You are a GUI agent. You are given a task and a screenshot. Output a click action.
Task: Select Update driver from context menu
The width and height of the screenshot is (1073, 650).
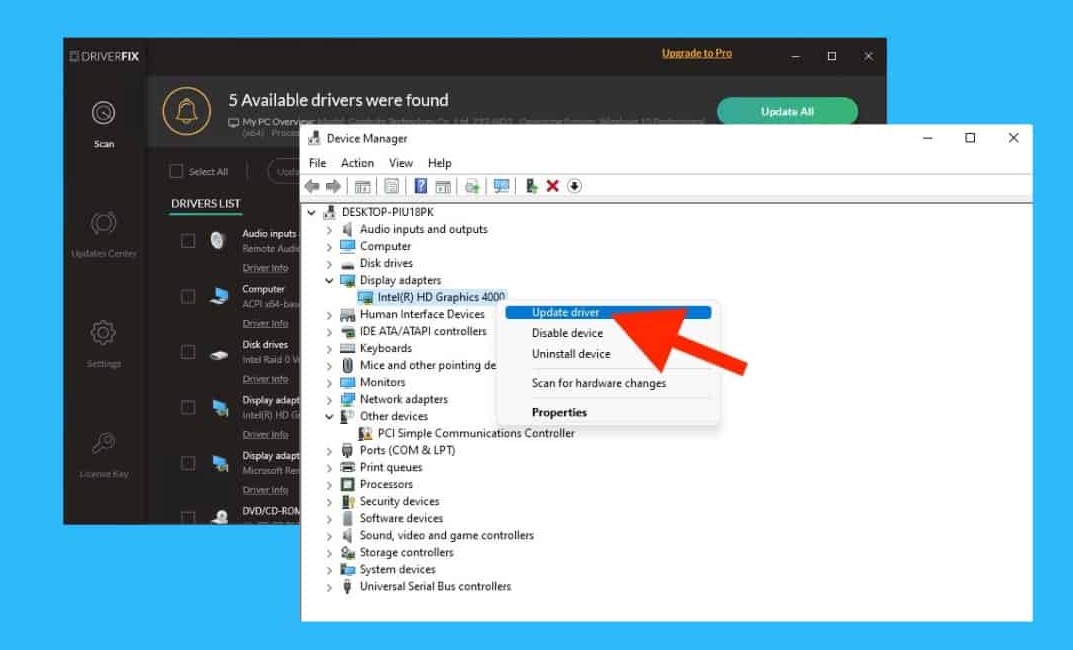tap(566, 313)
